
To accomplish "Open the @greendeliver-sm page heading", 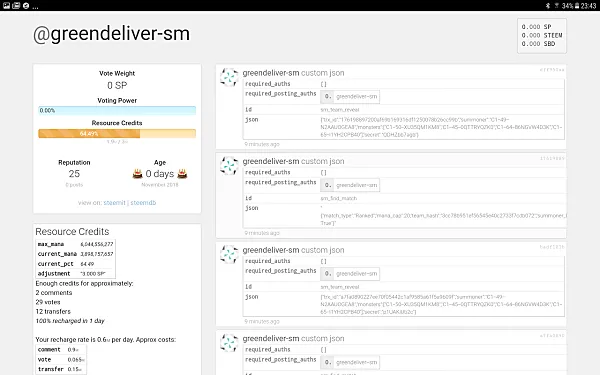I will tap(111, 34).
